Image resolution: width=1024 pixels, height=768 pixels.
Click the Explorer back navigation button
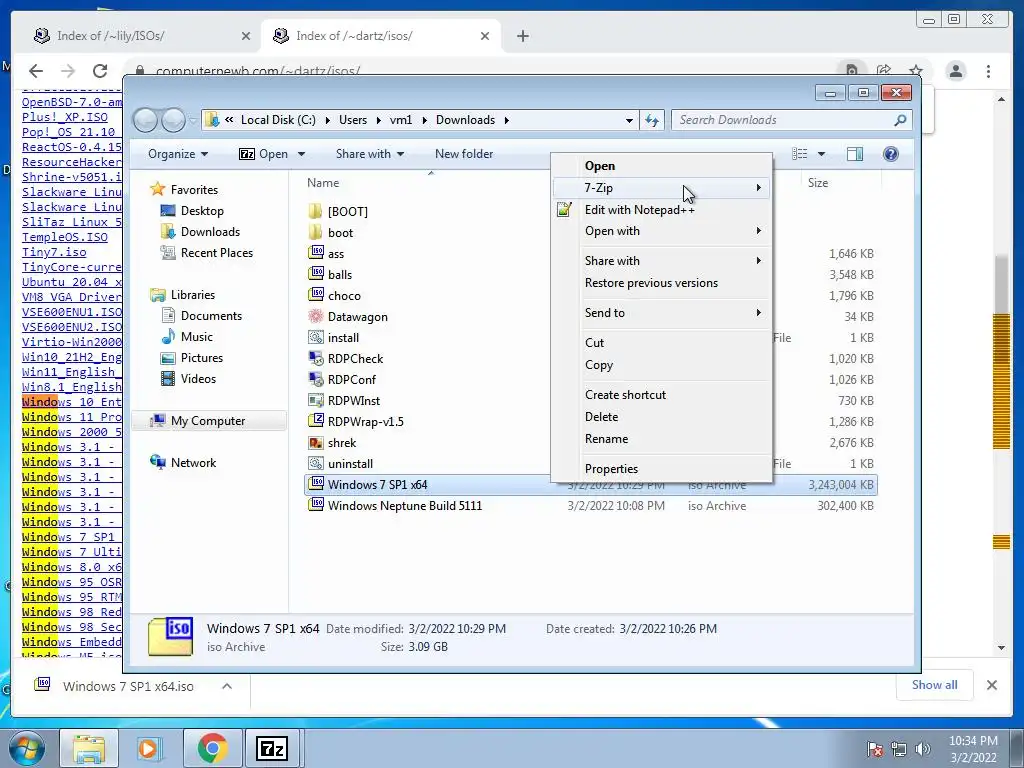click(145, 120)
